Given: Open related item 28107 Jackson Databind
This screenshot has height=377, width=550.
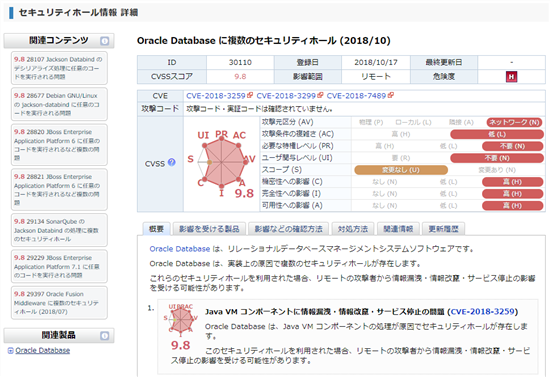Looking at the screenshot, I should [x=59, y=68].
